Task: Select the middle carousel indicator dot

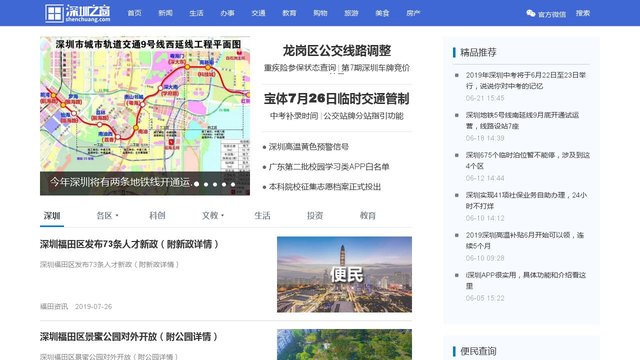Action: pos(215,184)
